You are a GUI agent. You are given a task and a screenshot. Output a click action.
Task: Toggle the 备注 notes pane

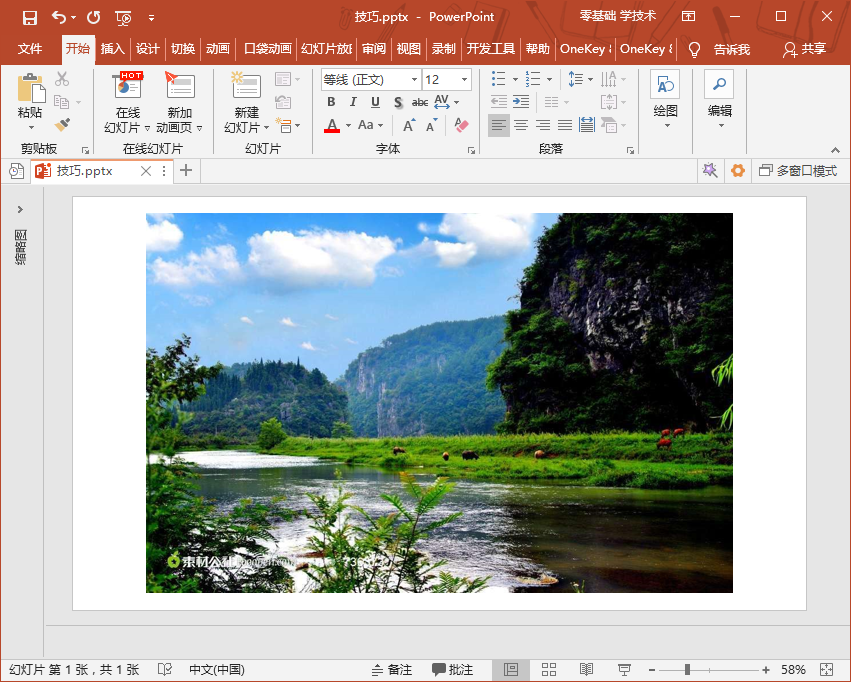coord(392,670)
